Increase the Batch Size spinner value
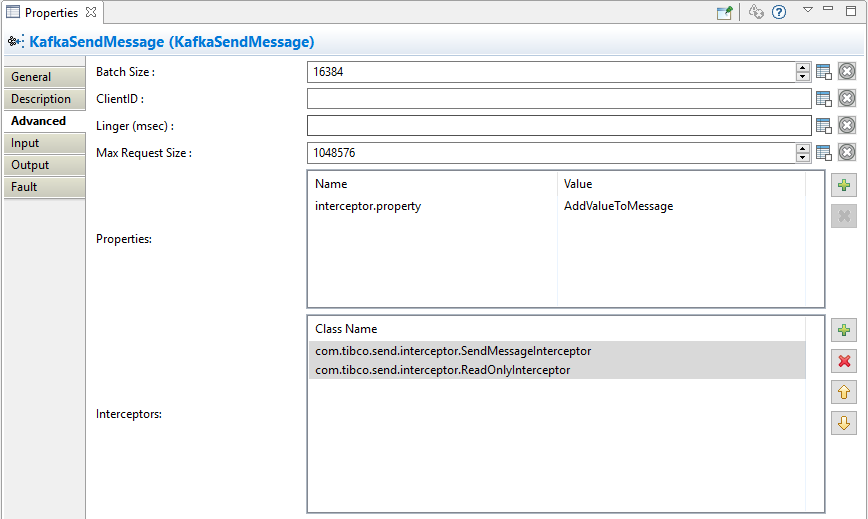 (x=802, y=67)
